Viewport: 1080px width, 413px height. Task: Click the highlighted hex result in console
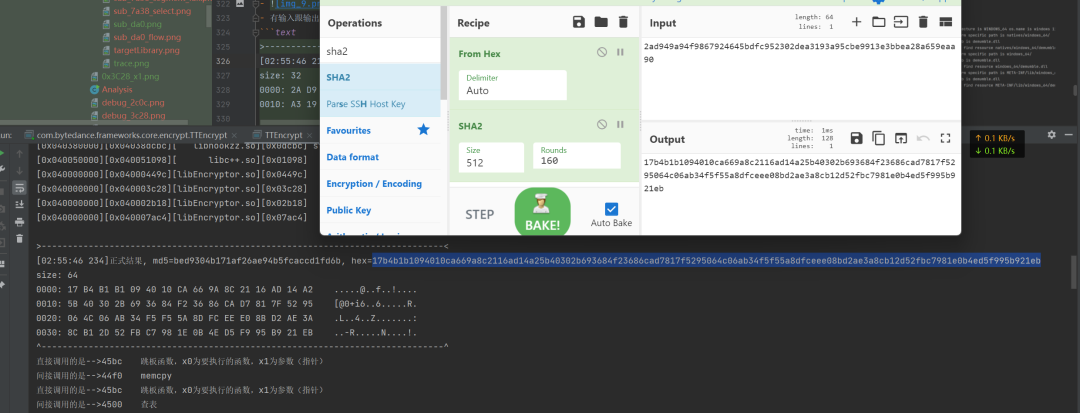[x=706, y=260]
